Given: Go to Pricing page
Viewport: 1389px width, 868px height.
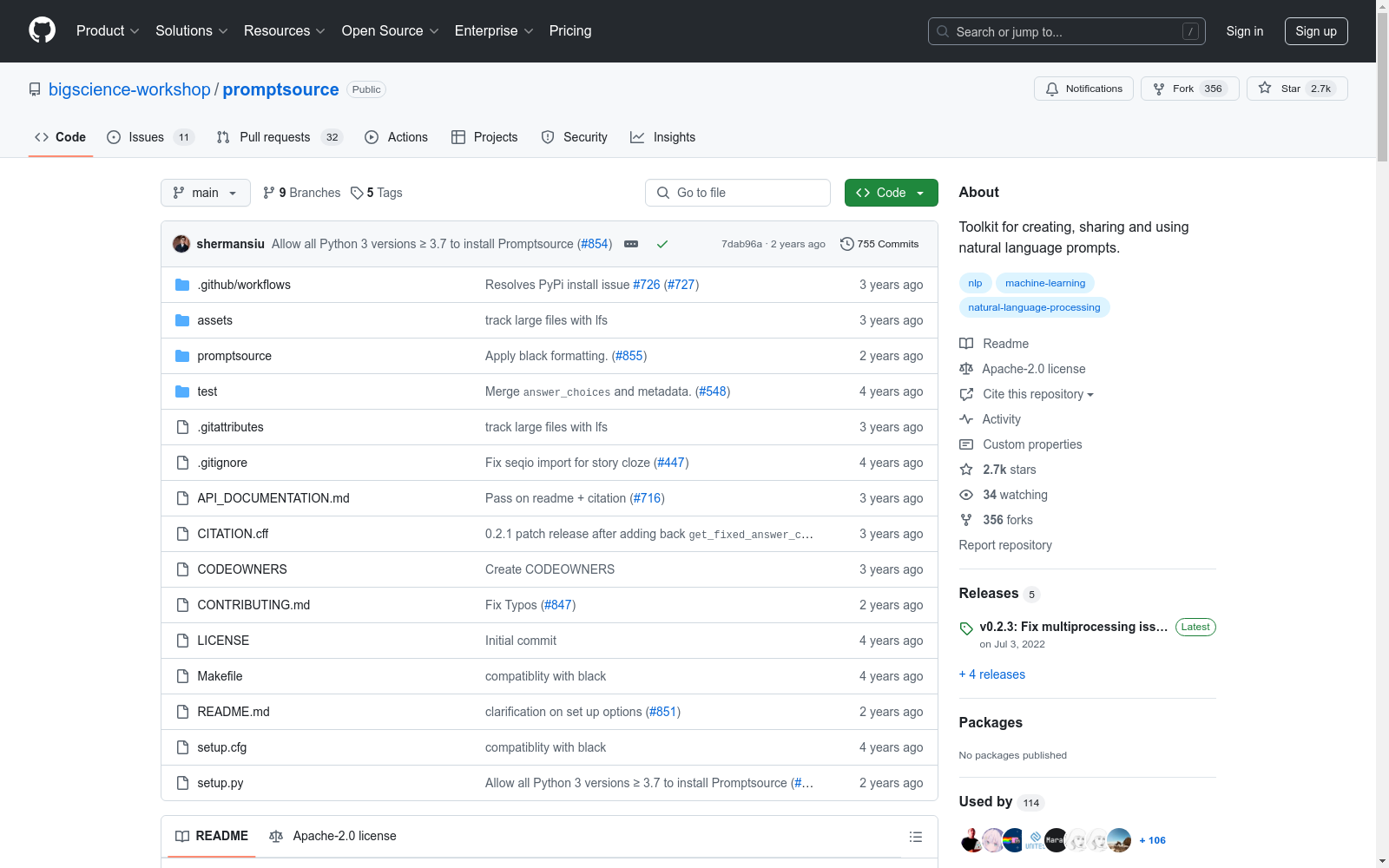Looking at the screenshot, I should [x=570, y=30].
